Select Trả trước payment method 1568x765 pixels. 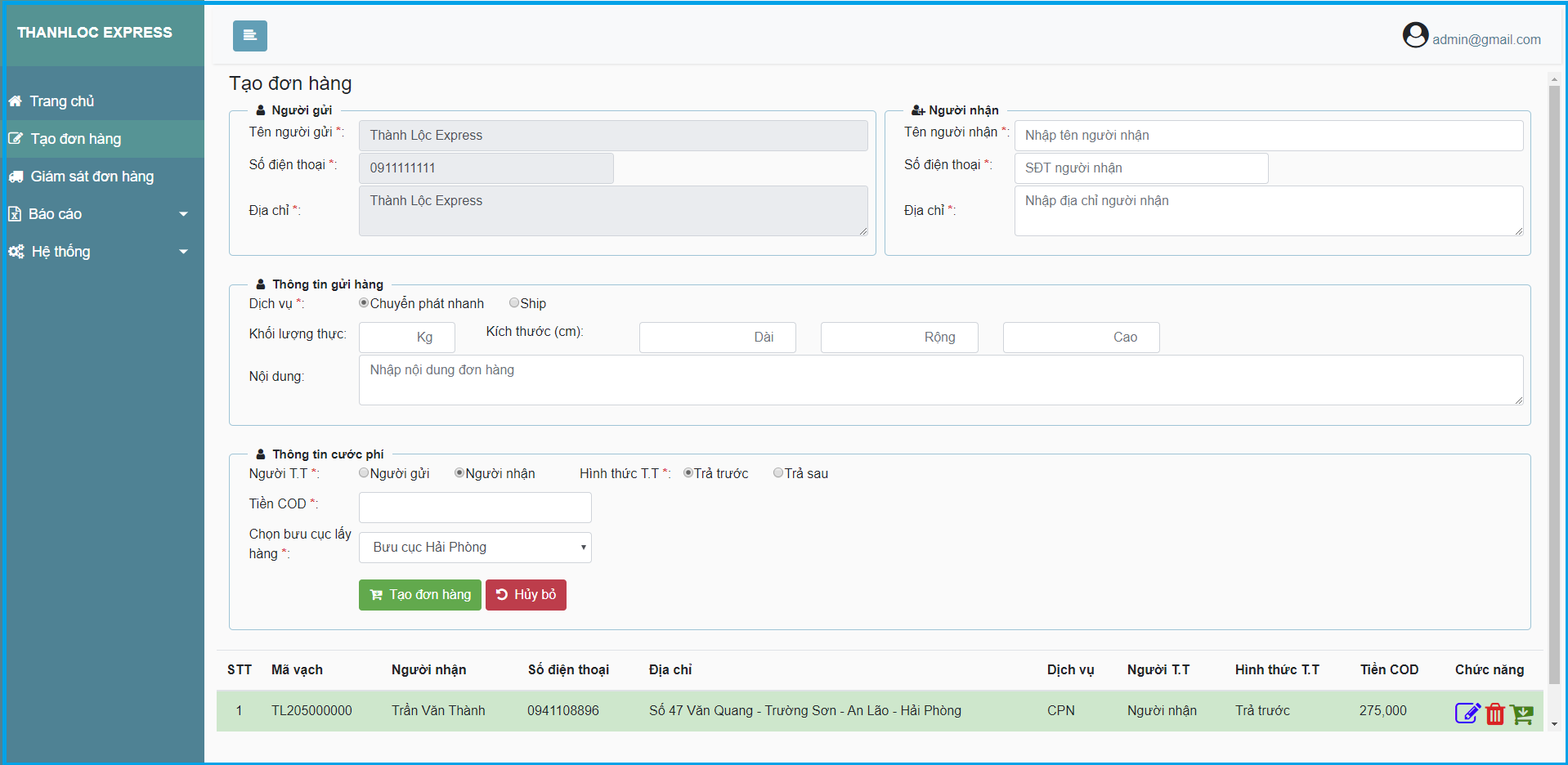[688, 473]
